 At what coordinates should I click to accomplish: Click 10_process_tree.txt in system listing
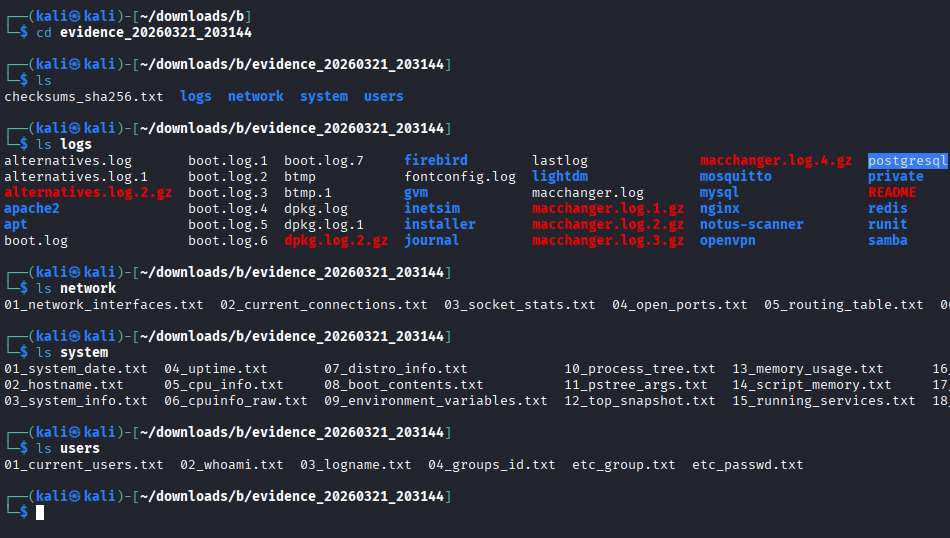coord(640,369)
